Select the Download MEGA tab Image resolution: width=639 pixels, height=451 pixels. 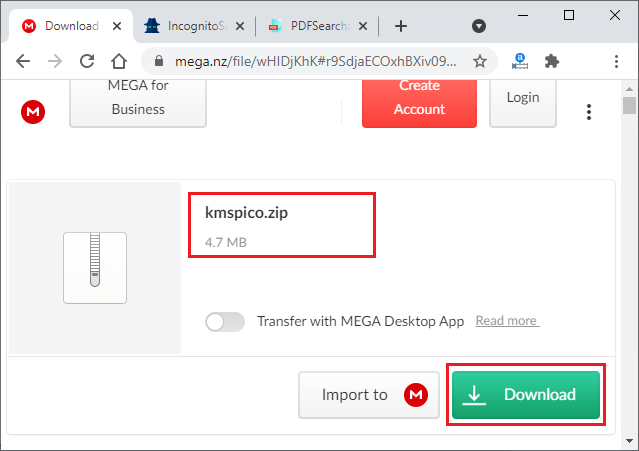click(x=71, y=26)
